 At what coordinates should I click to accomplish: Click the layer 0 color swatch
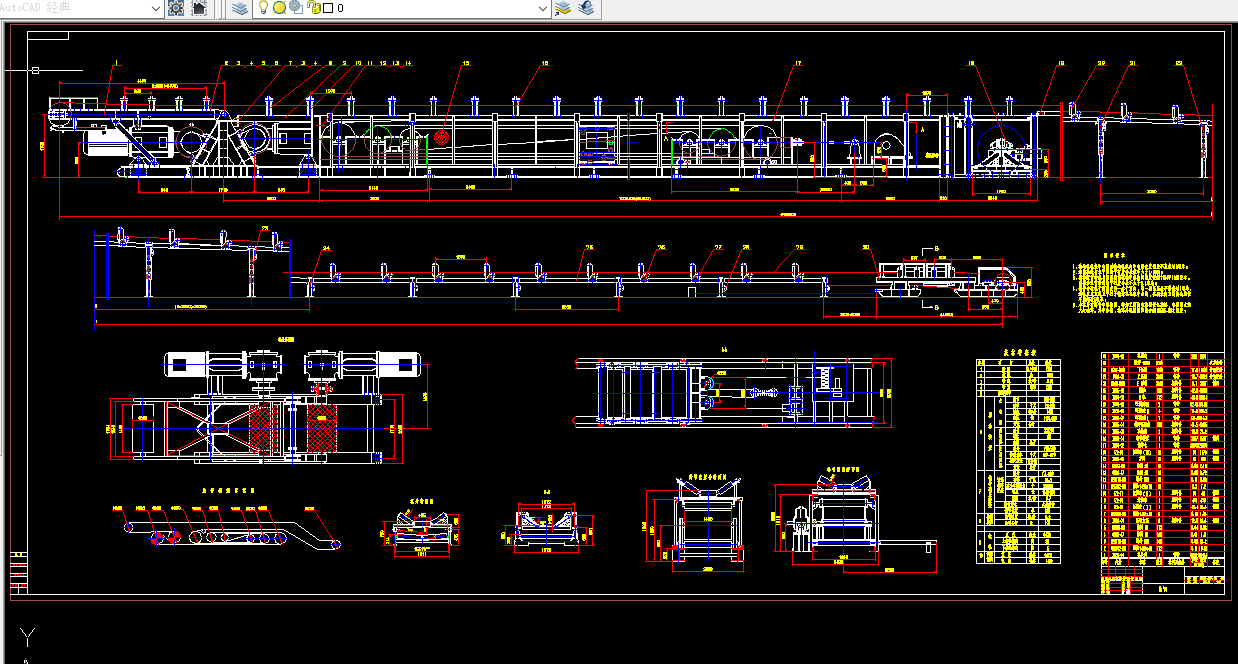tap(328, 8)
